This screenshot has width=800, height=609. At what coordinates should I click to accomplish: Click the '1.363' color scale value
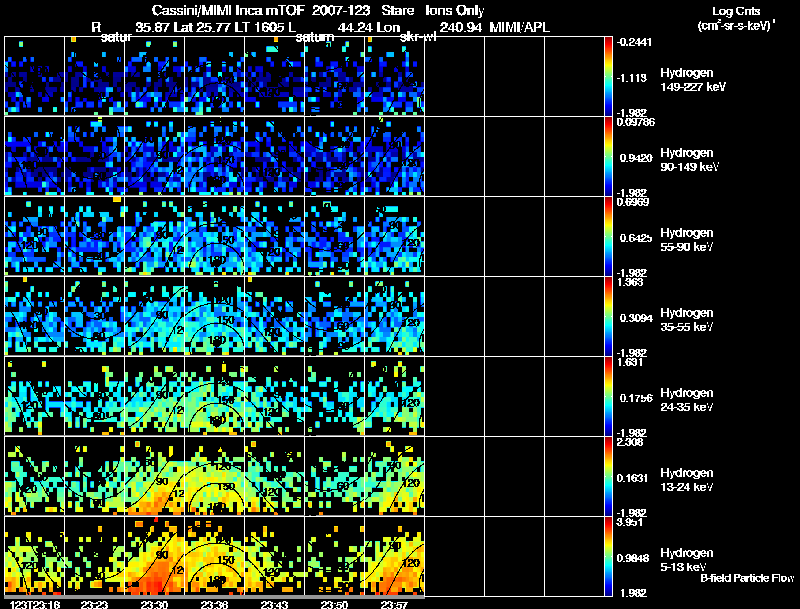click(630, 282)
